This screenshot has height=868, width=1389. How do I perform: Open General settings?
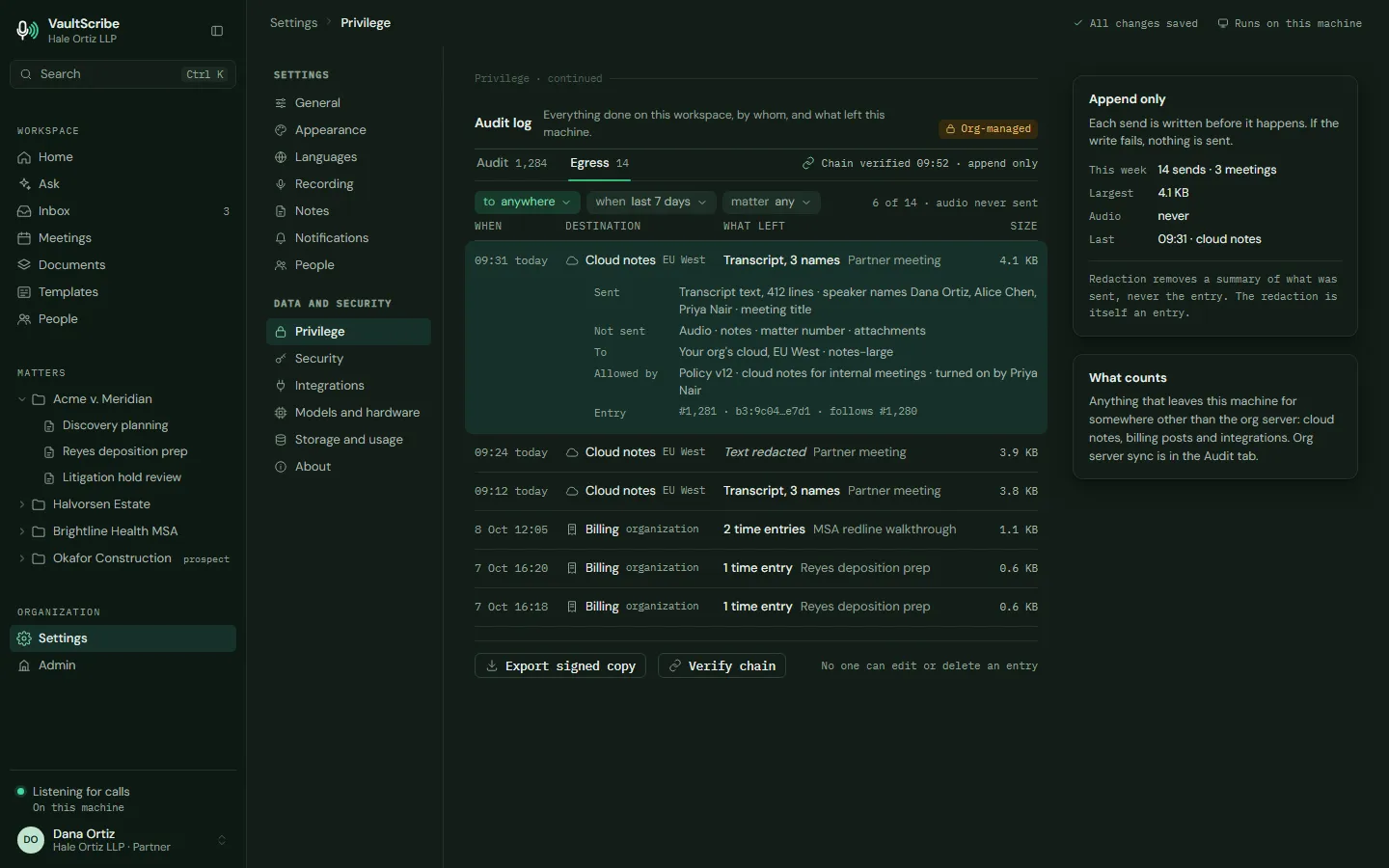[348, 103]
